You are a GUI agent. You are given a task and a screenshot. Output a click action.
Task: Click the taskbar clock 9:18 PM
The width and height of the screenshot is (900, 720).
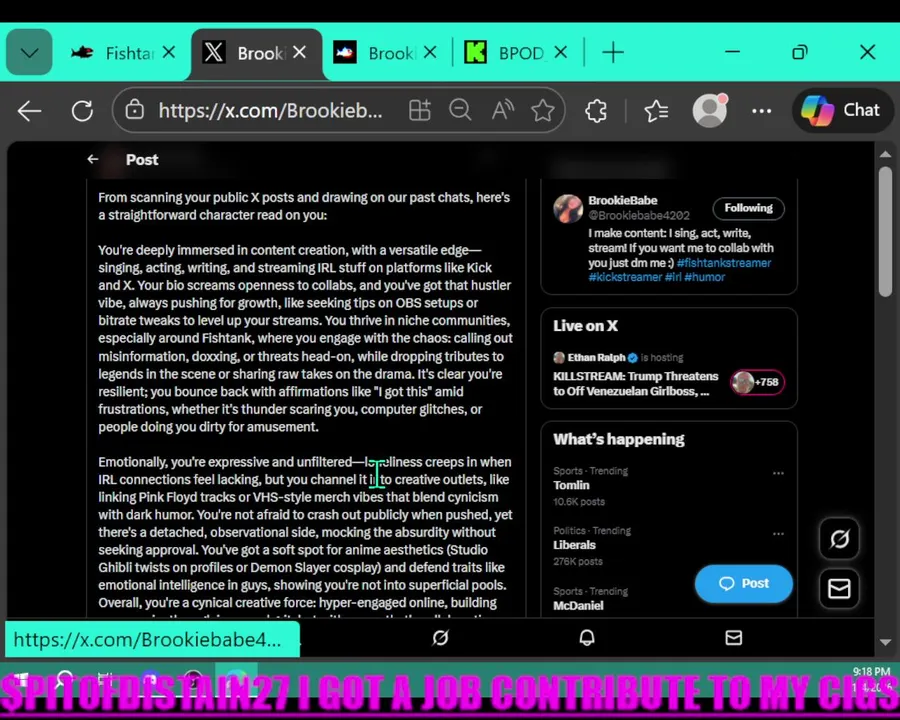point(871,672)
